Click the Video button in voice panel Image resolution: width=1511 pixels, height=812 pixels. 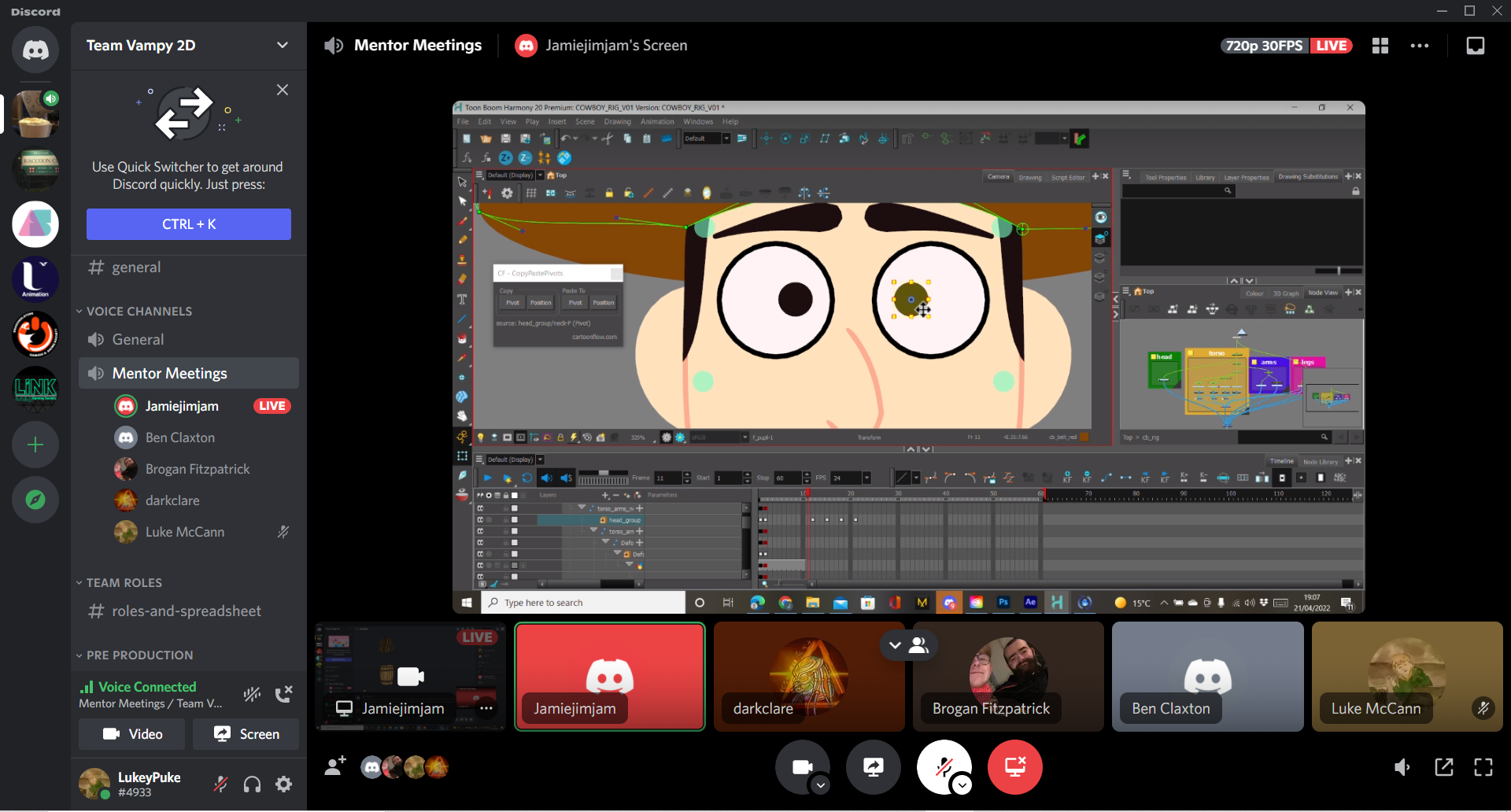(x=132, y=734)
